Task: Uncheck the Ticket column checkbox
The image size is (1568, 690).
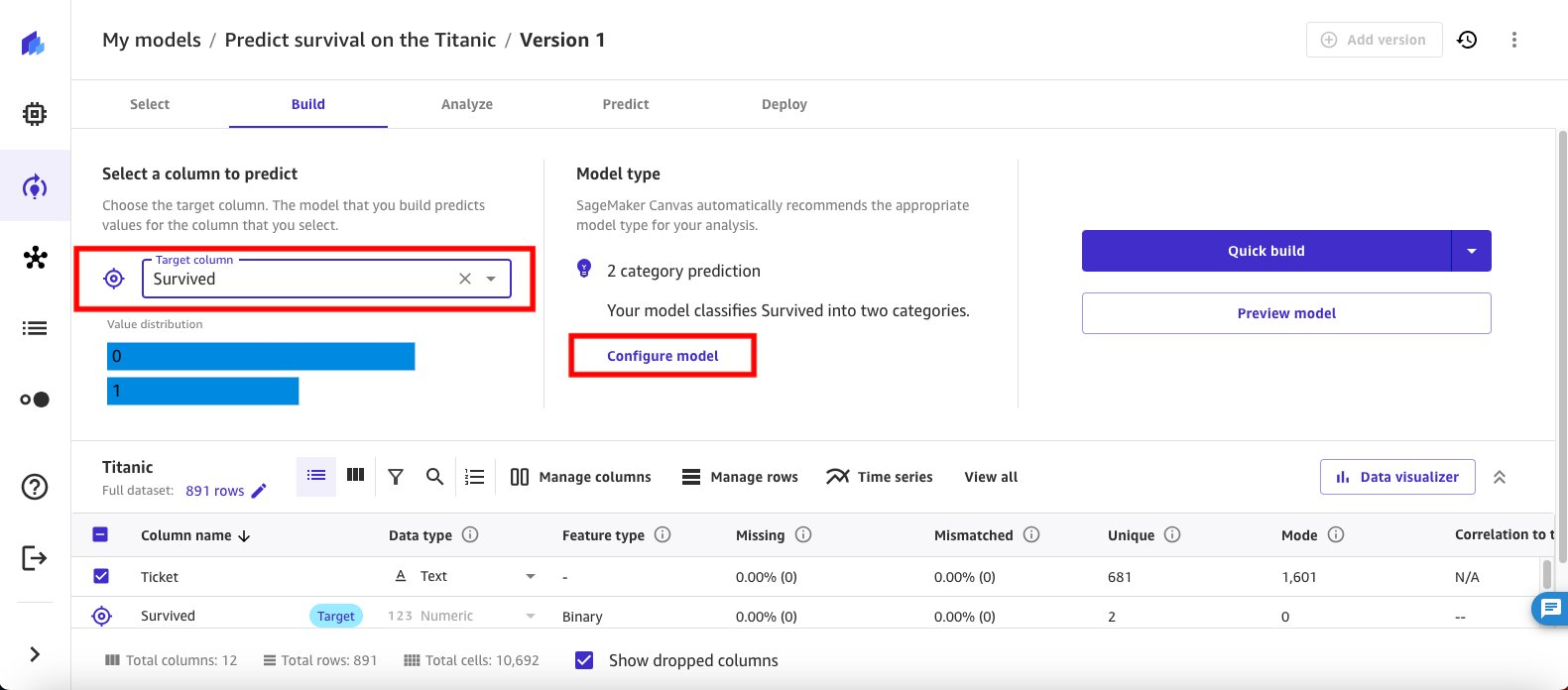Action: 100,576
